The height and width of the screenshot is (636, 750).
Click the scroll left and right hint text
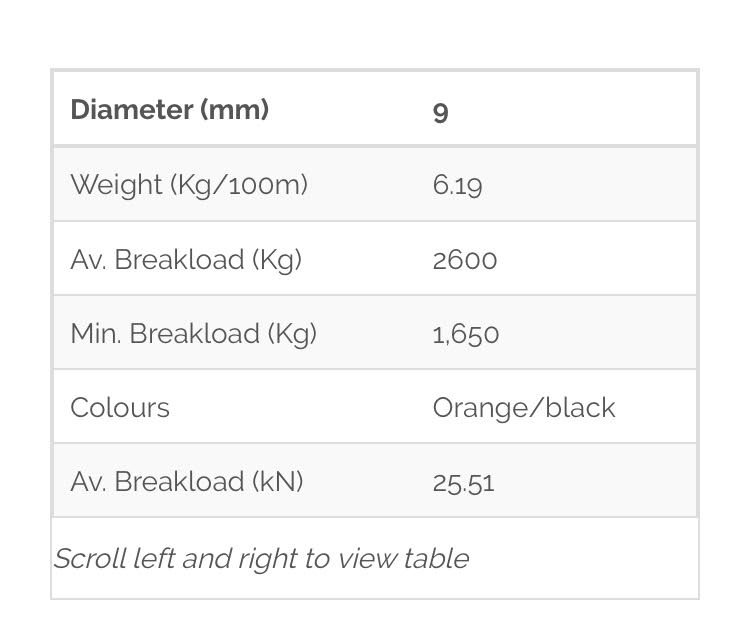pyautogui.click(x=261, y=558)
